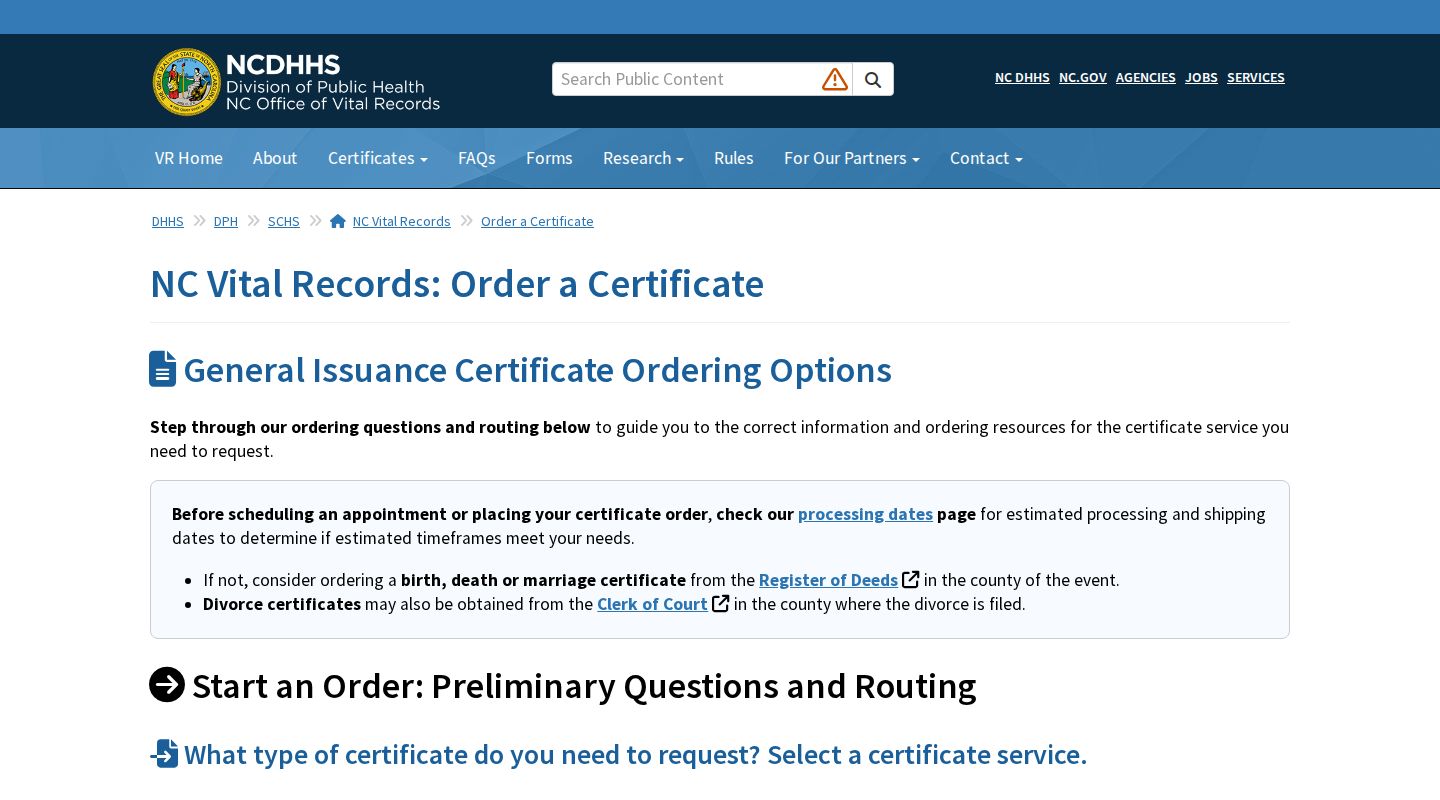The image size is (1440, 800).
Task: Click the warning triangle icon in search box
Action: pos(835,80)
